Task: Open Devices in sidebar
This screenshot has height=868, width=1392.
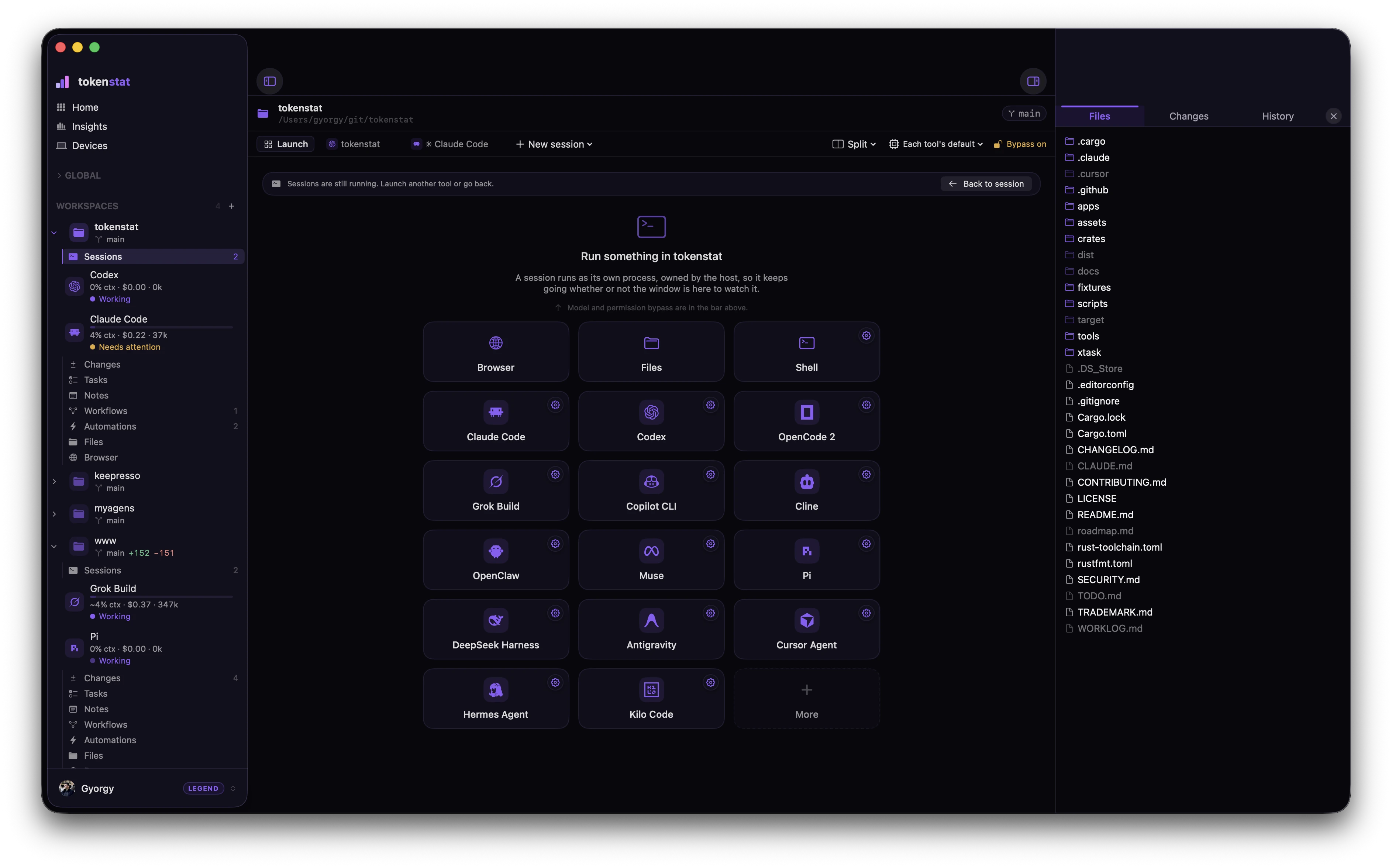Action: point(89,146)
